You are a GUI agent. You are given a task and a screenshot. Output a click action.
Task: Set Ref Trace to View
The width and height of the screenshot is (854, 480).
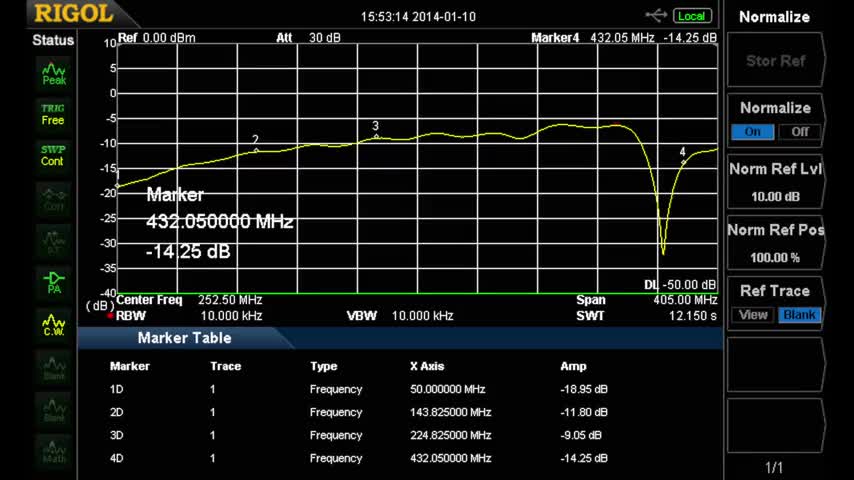753,315
